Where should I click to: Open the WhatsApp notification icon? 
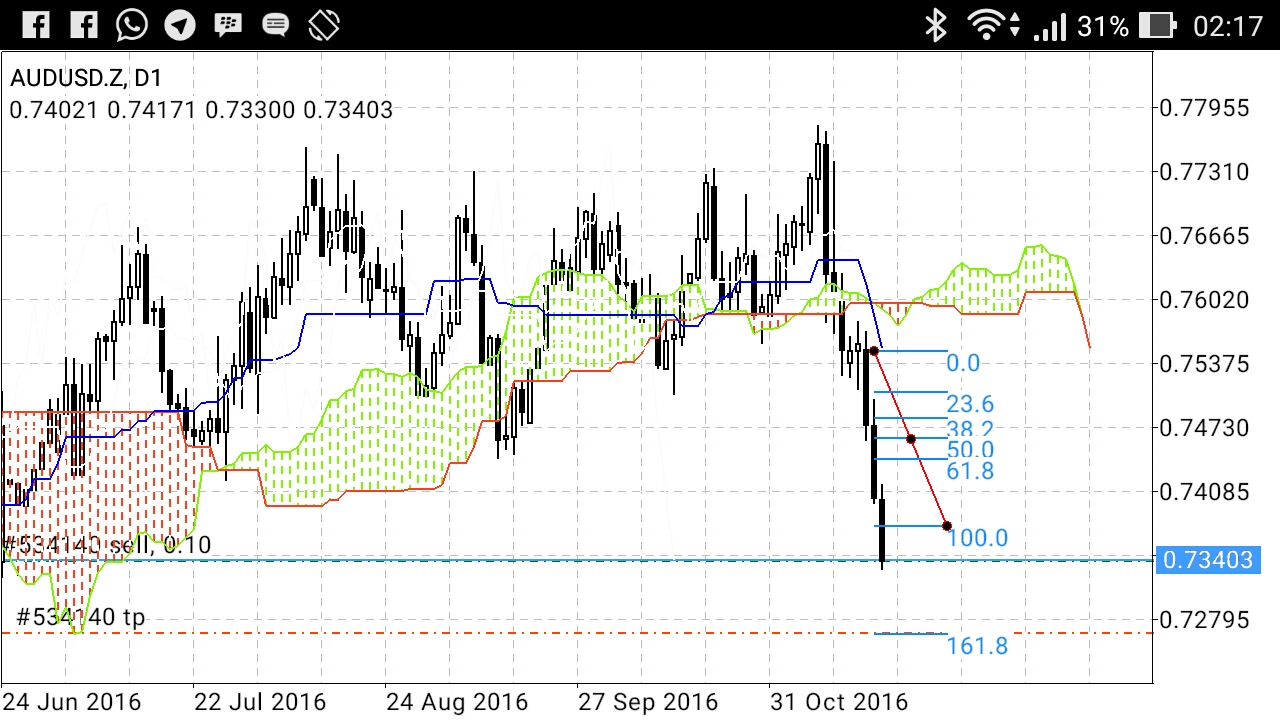tap(132, 25)
